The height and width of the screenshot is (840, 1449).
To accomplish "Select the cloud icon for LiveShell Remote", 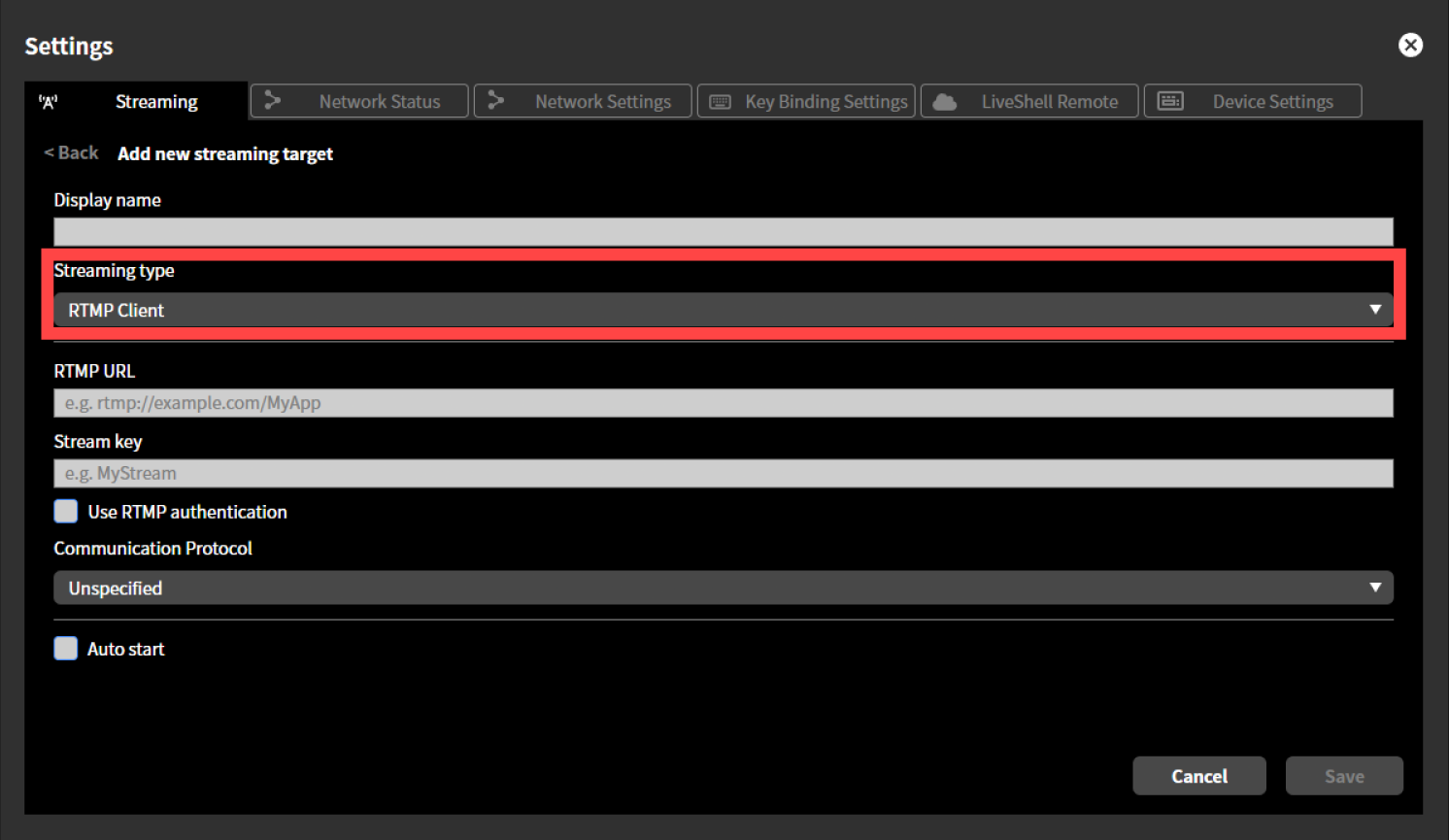I will [x=943, y=100].
